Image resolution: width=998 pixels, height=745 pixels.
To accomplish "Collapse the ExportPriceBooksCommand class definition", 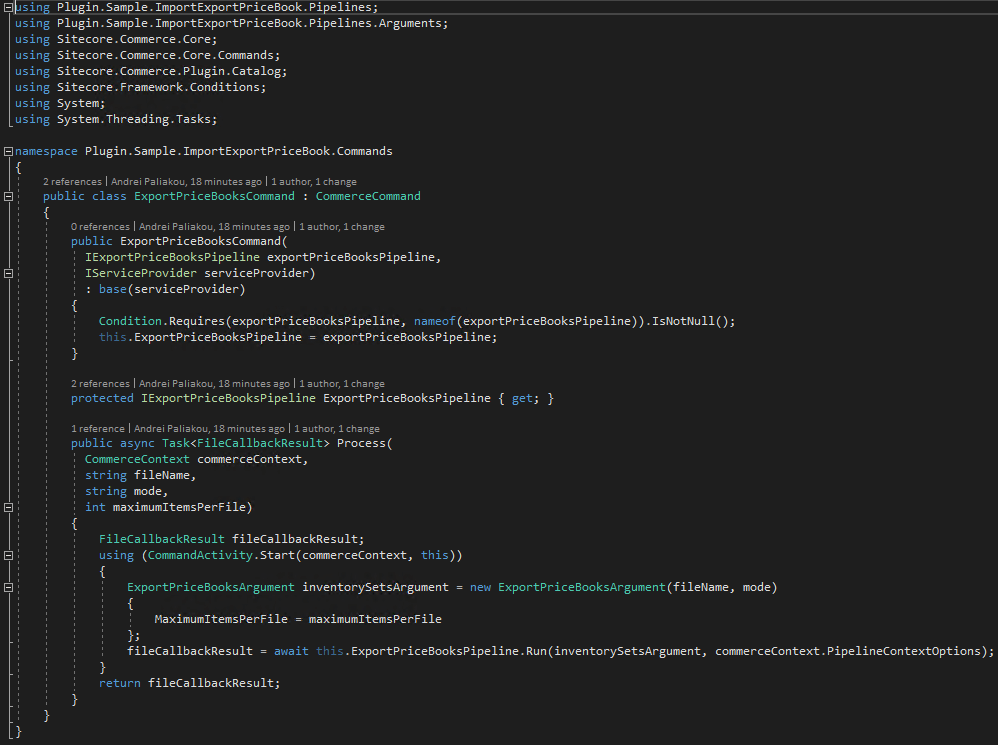I will 8,197.
